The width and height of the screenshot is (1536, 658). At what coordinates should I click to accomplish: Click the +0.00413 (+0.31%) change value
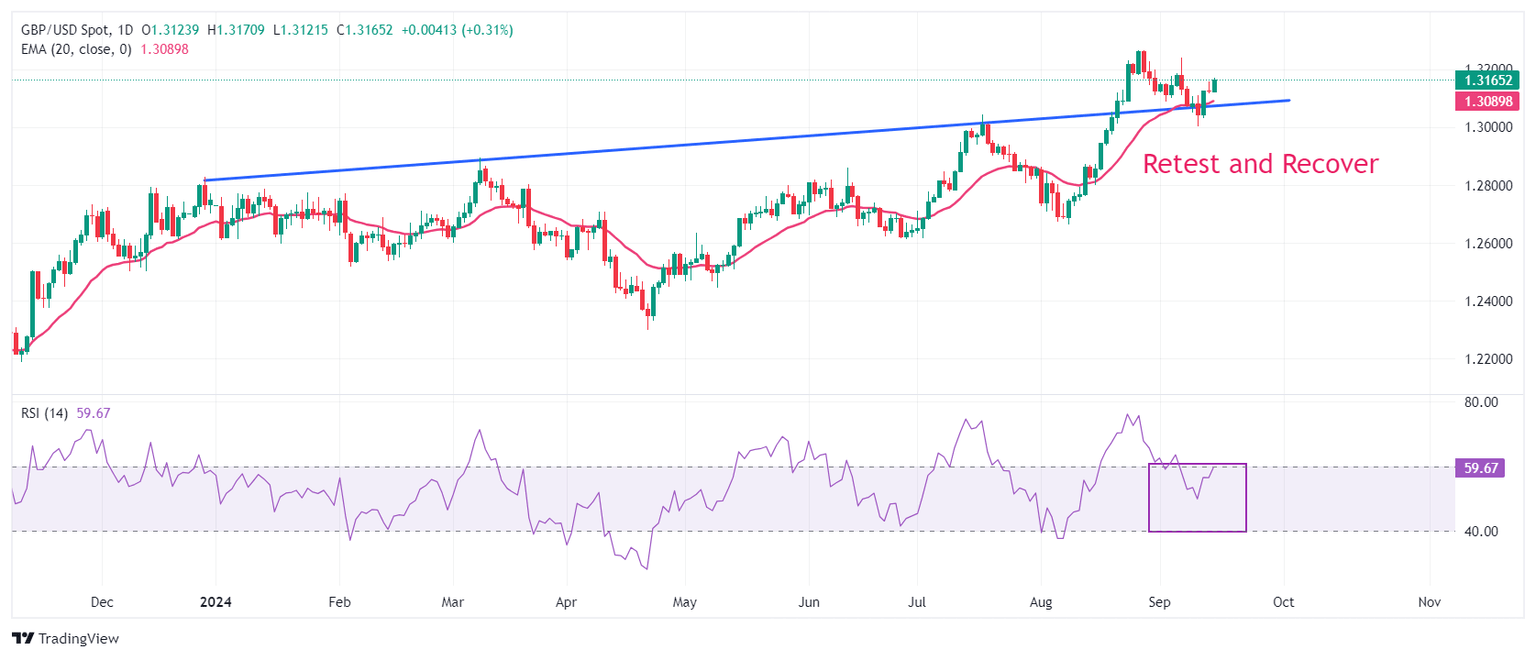(460, 30)
